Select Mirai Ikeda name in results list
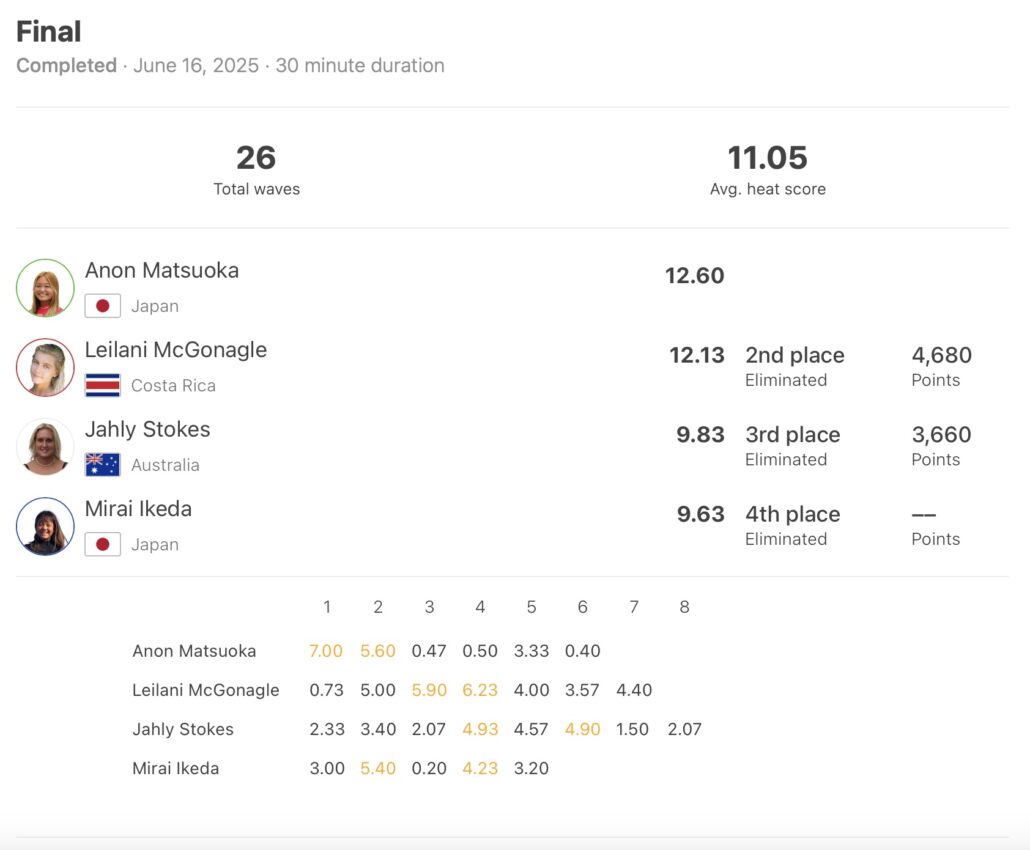 [138, 509]
